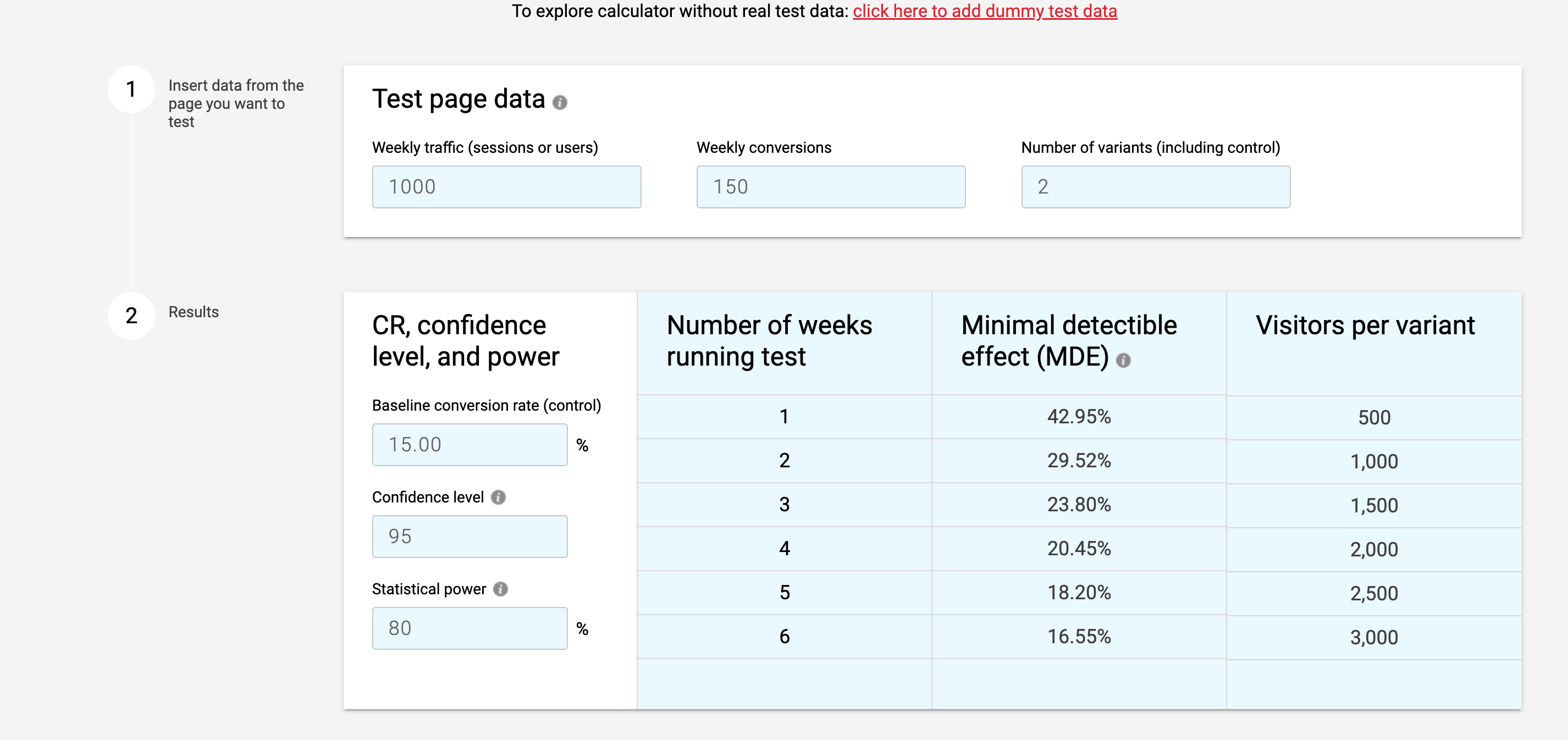Focus the Number of variants field
Image resolution: width=1568 pixels, height=740 pixels.
coord(1155,187)
